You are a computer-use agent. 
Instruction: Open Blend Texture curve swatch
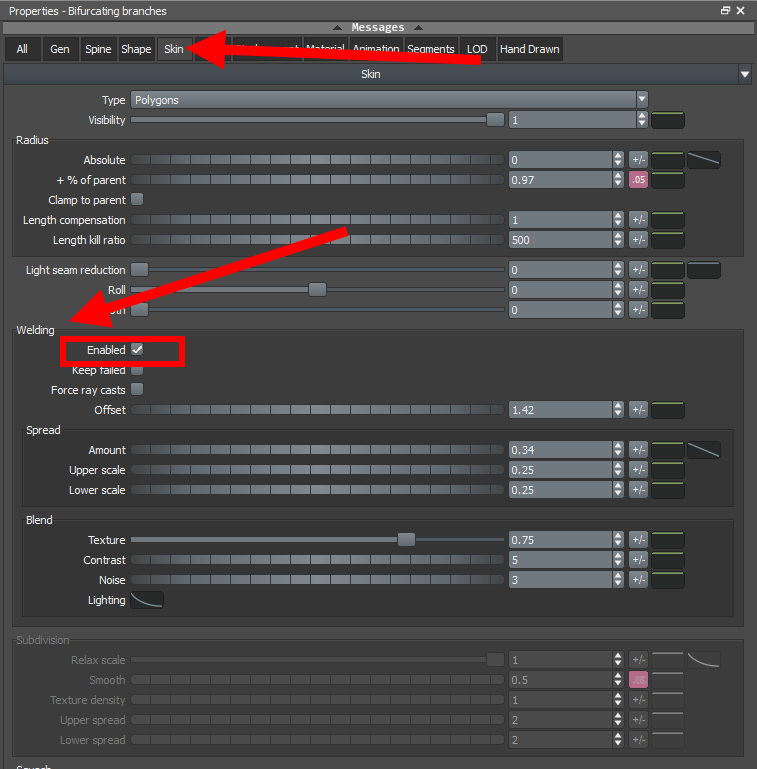click(x=668, y=540)
